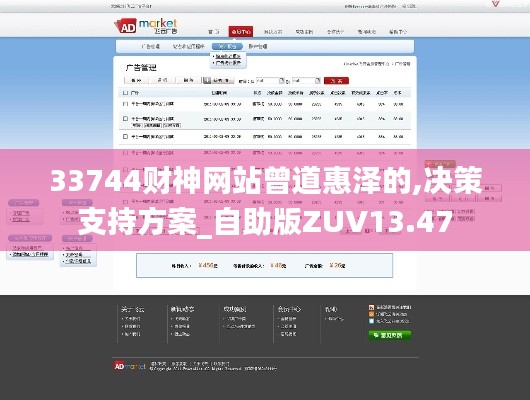Image resolution: width=530 pixels, height=400 pixels.
Task: Open the calendar icon after the end date
Action: coord(317,80)
